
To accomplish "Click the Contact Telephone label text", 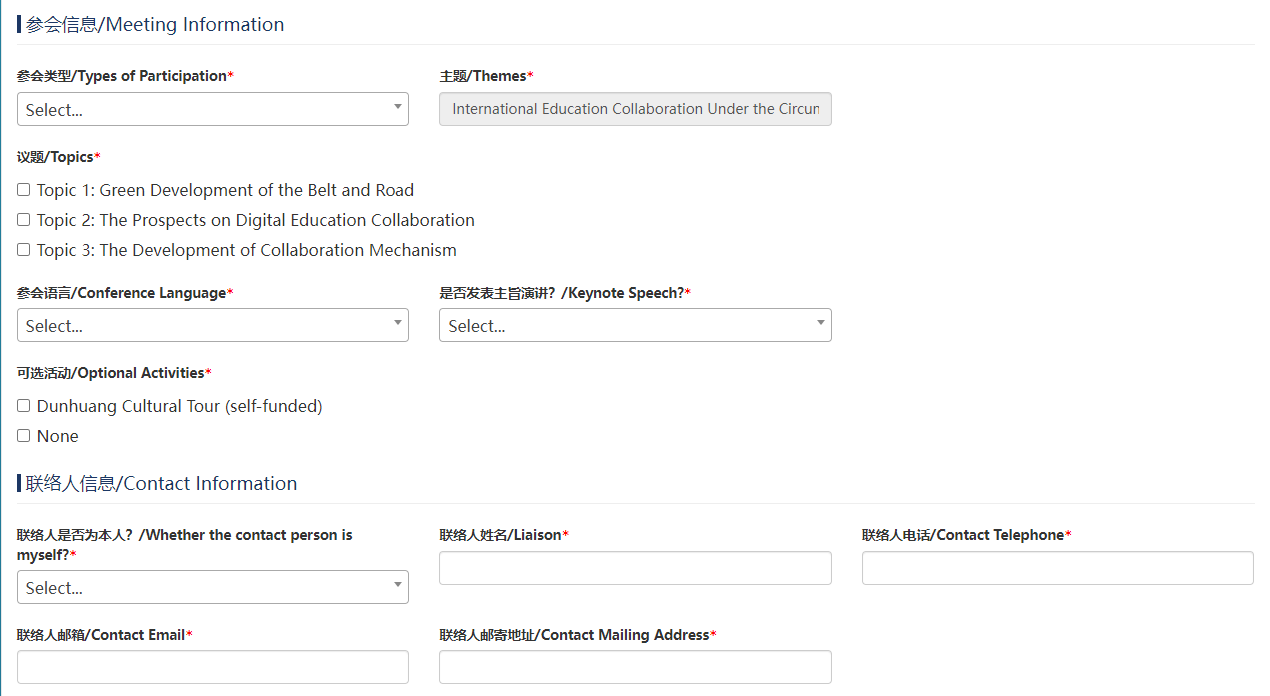I will click(963, 535).
